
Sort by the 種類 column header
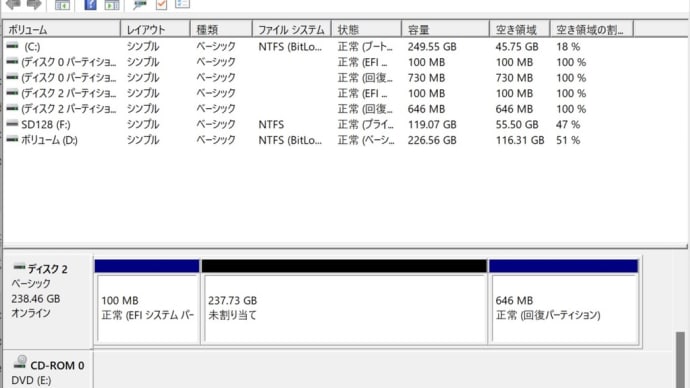(x=221, y=29)
